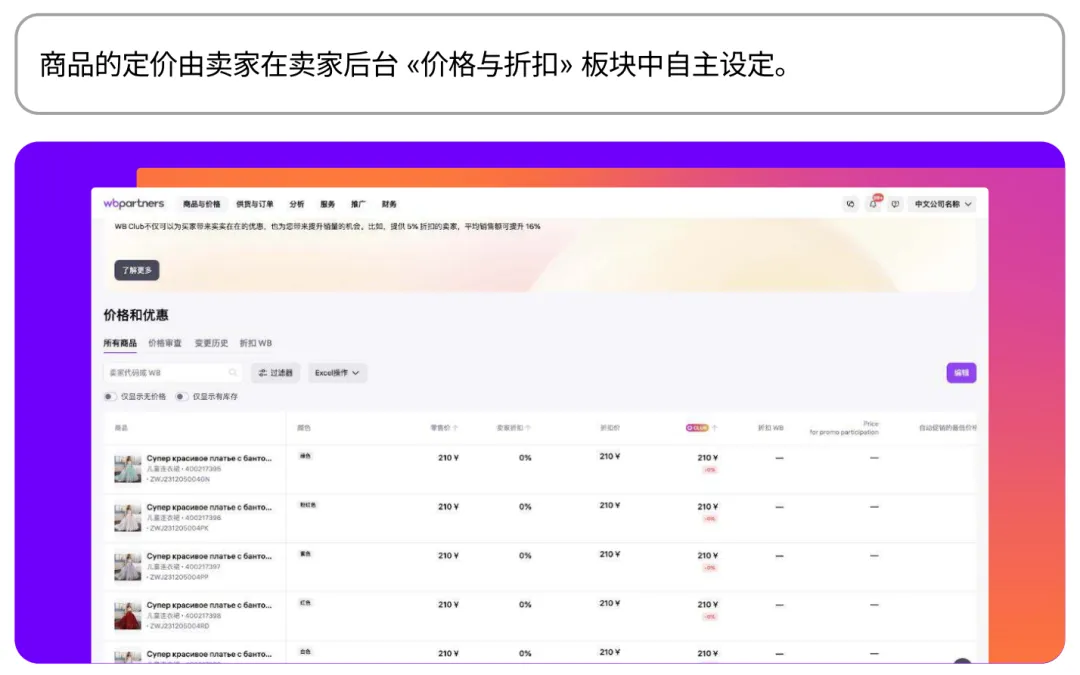The width and height of the screenshot is (1080, 675).
Task: Click the exchange icon in top bar
Action: point(851,204)
